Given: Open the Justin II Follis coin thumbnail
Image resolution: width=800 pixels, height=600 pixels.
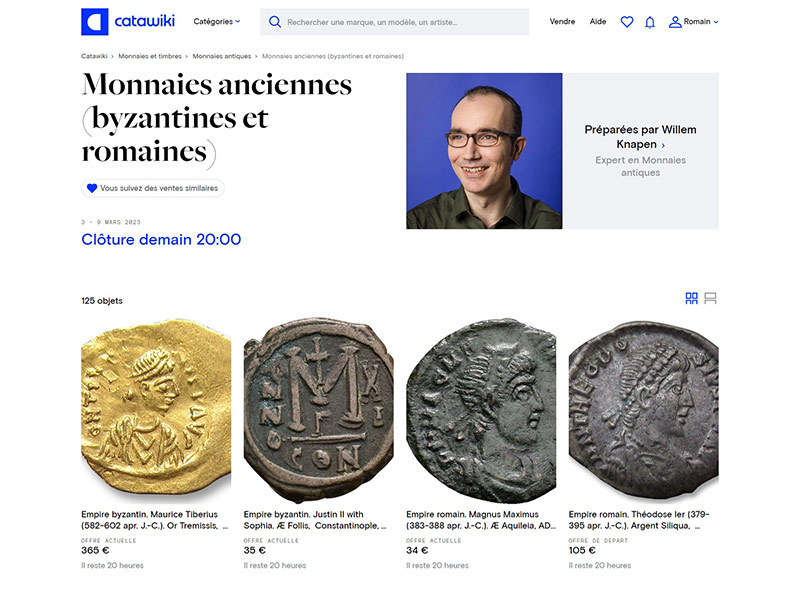Looking at the screenshot, I should (319, 410).
